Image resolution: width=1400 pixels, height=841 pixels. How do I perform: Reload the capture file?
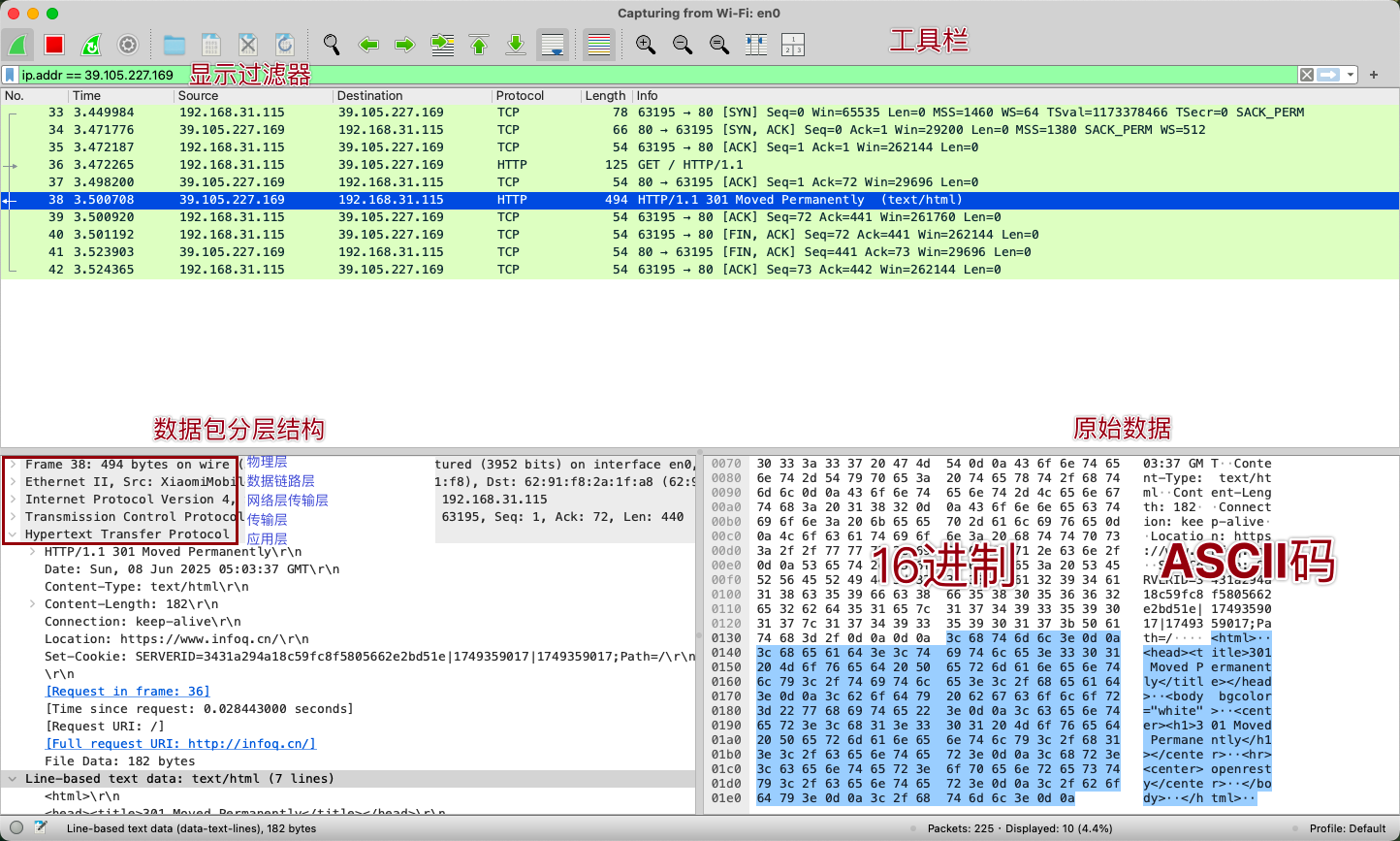pos(285,45)
